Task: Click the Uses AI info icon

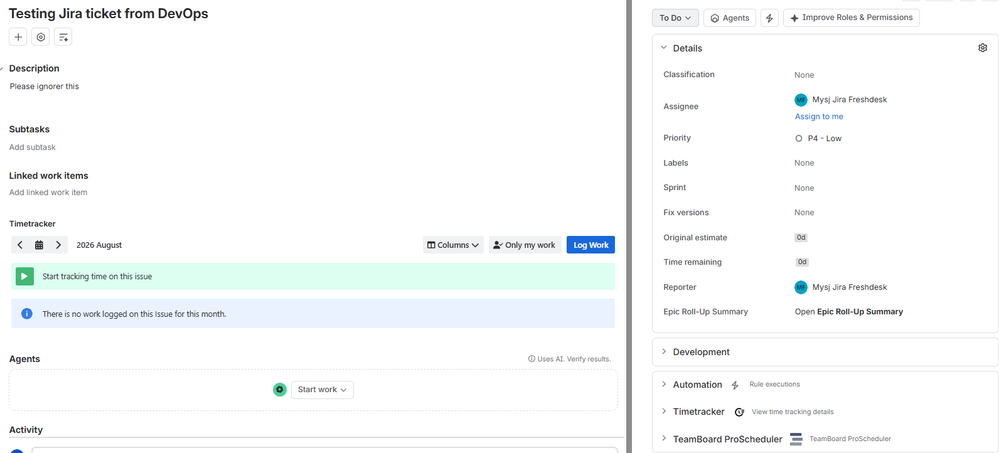Action: pos(531,359)
